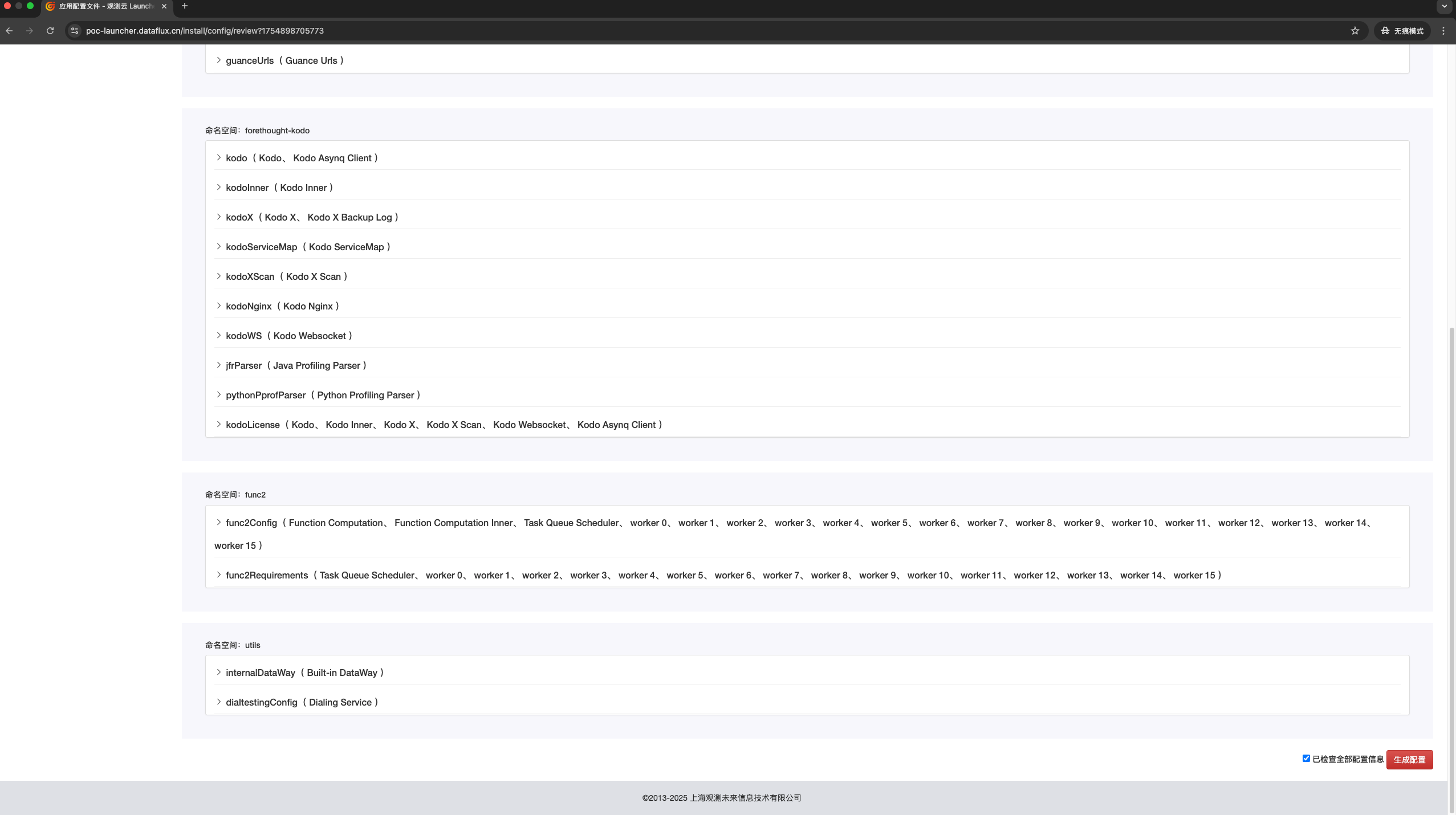1456x815 pixels.
Task: Go back in browser history
Action: (x=9, y=31)
